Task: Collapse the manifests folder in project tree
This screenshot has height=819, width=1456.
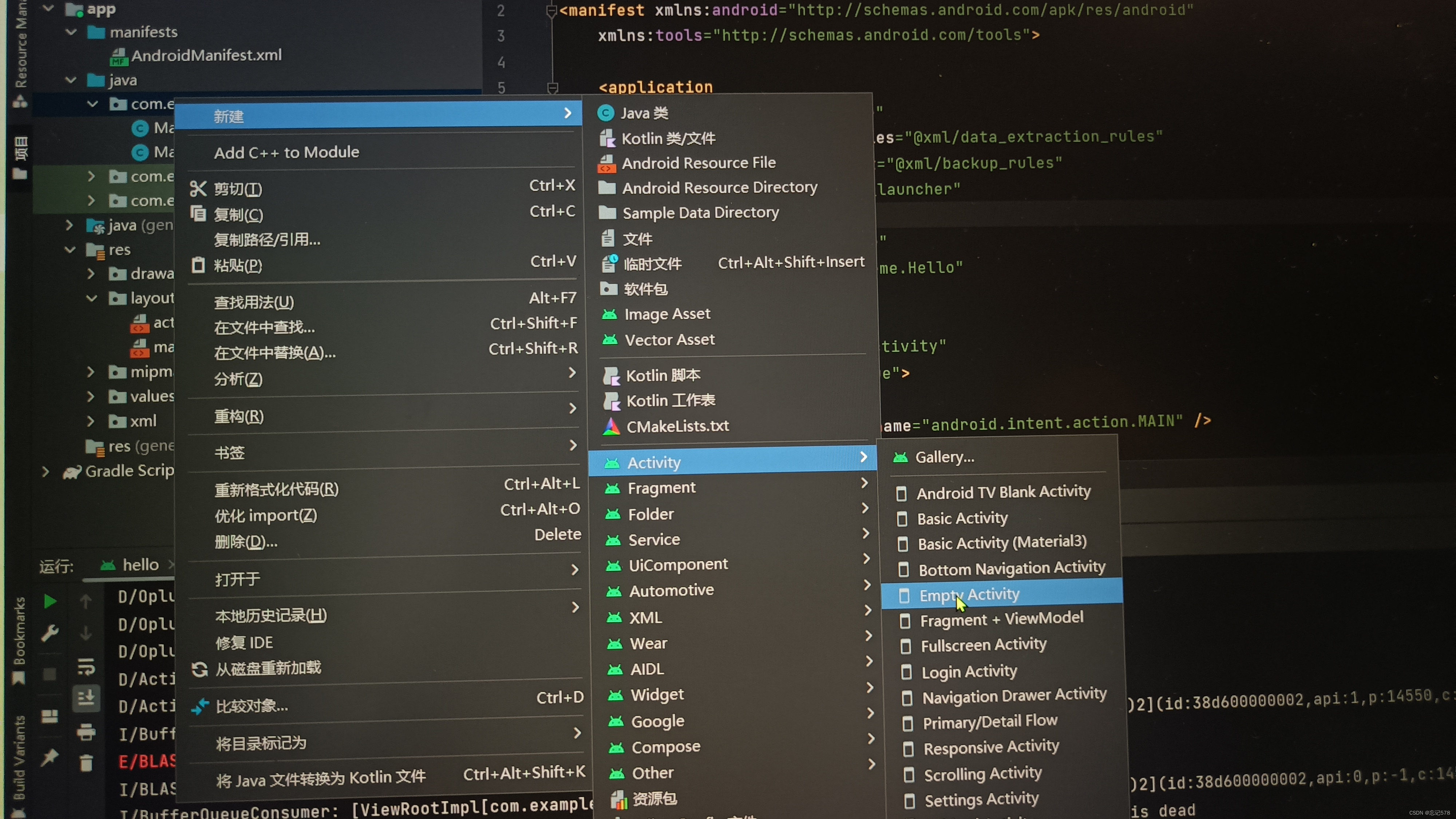Action: [71, 32]
